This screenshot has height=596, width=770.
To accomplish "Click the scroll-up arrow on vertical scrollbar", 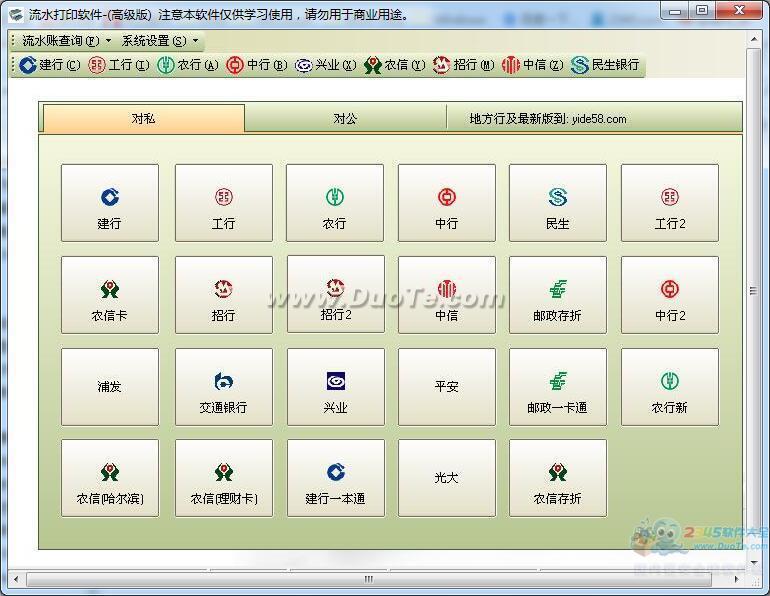I will point(754,39).
